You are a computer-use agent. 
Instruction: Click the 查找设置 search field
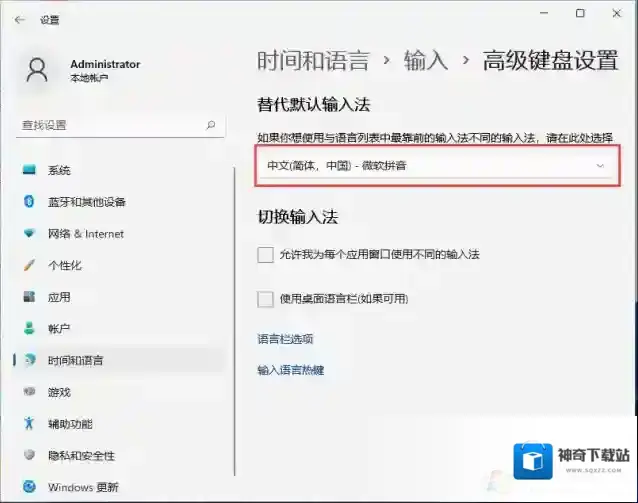[x=110, y=125]
